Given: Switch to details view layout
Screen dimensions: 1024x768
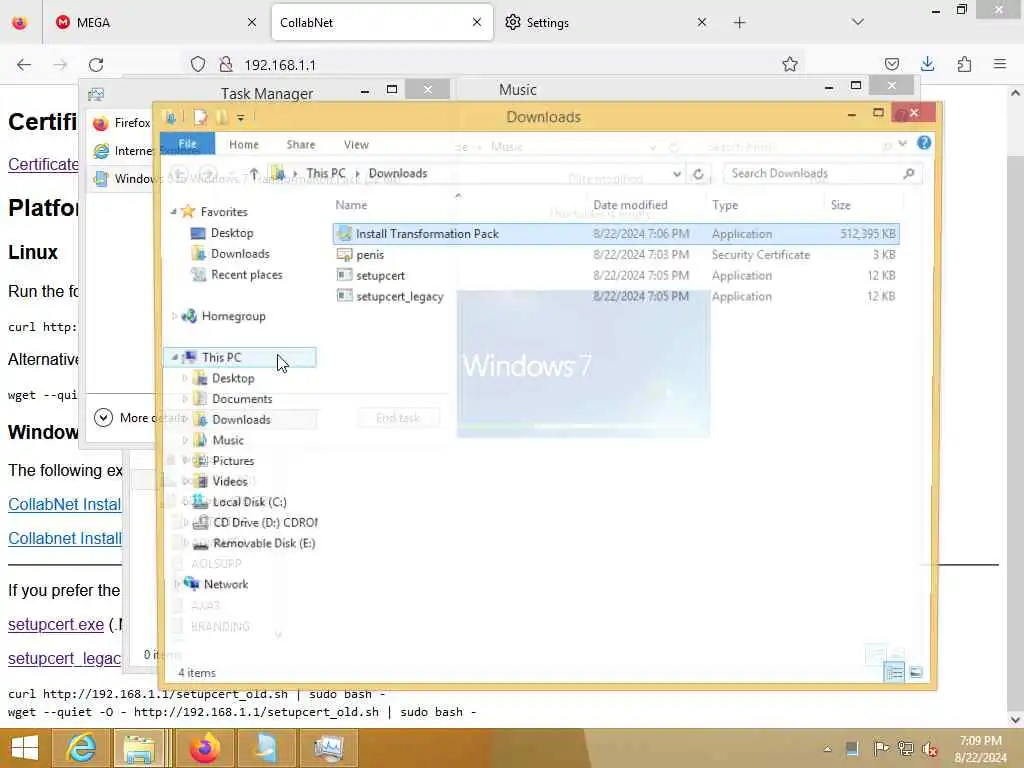Looking at the screenshot, I should (x=894, y=672).
